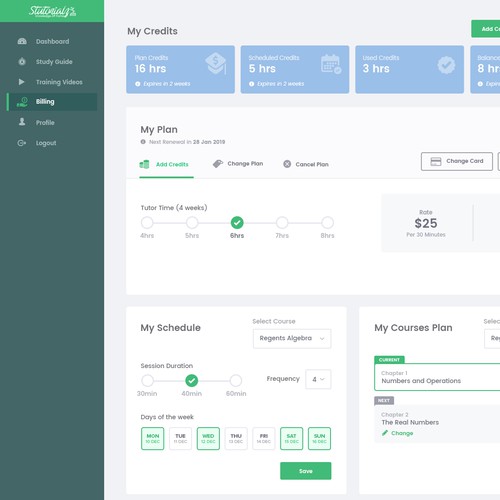Screen dimensions: 500x500
Task: Open Profile menu item
Action: coord(45,122)
